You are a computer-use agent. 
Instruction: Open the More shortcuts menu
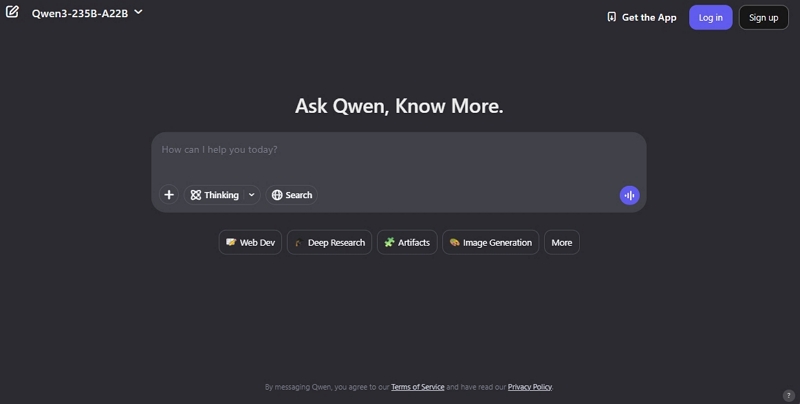(562, 242)
